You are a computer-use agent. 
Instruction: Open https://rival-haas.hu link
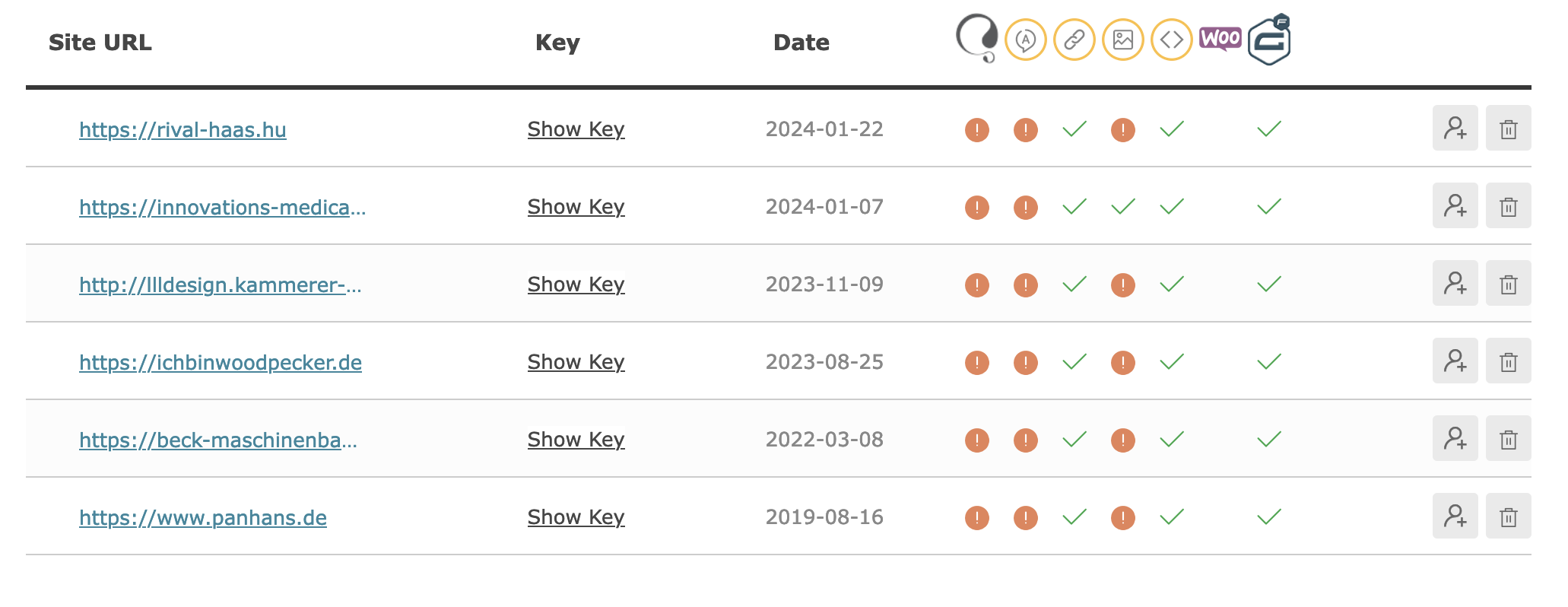click(183, 130)
